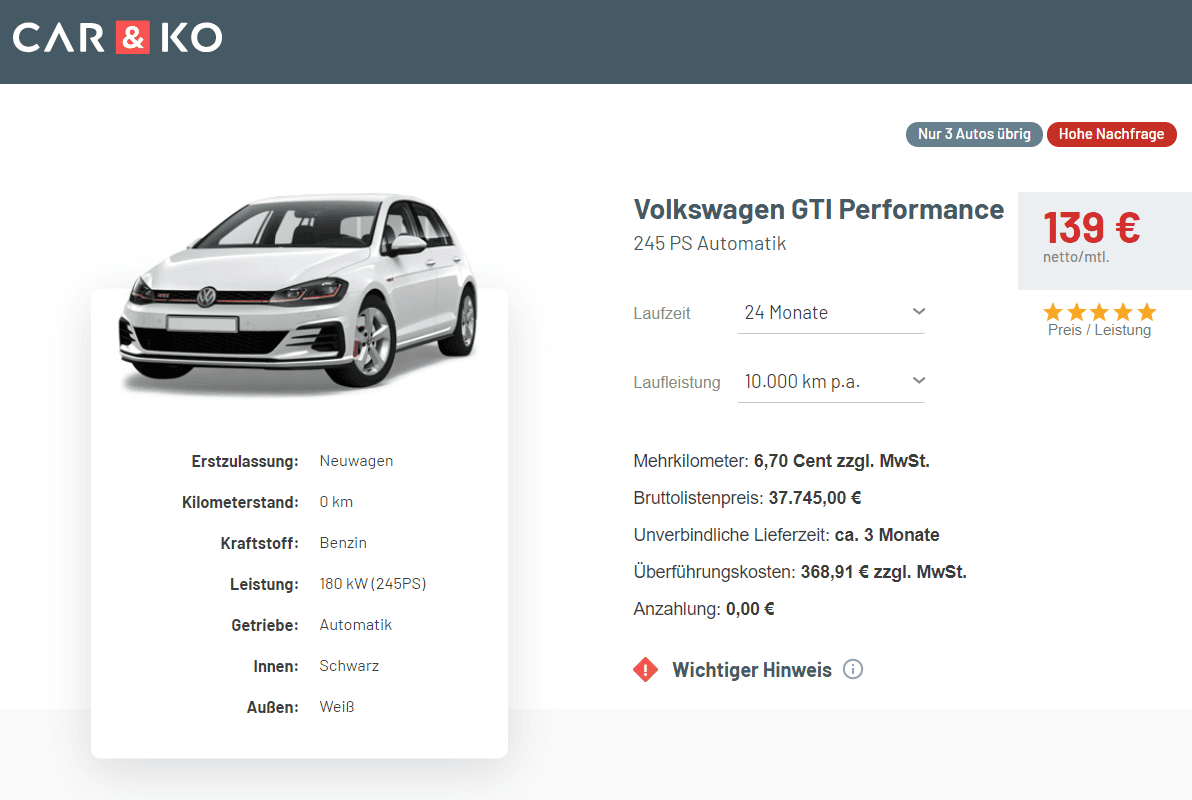Click the Lieferzeit value ca. 3 Monate

tap(887, 535)
